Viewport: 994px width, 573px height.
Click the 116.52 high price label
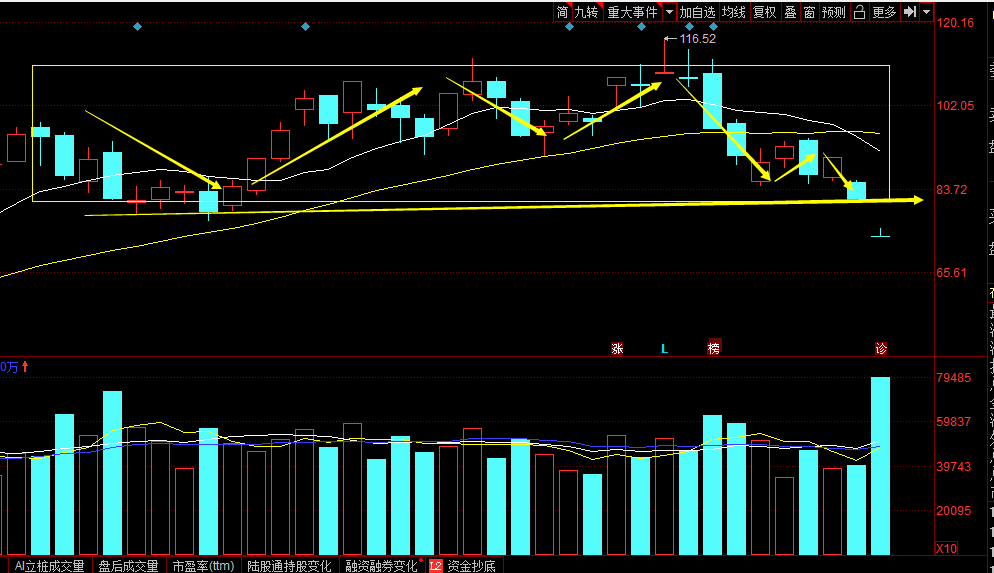click(697, 39)
